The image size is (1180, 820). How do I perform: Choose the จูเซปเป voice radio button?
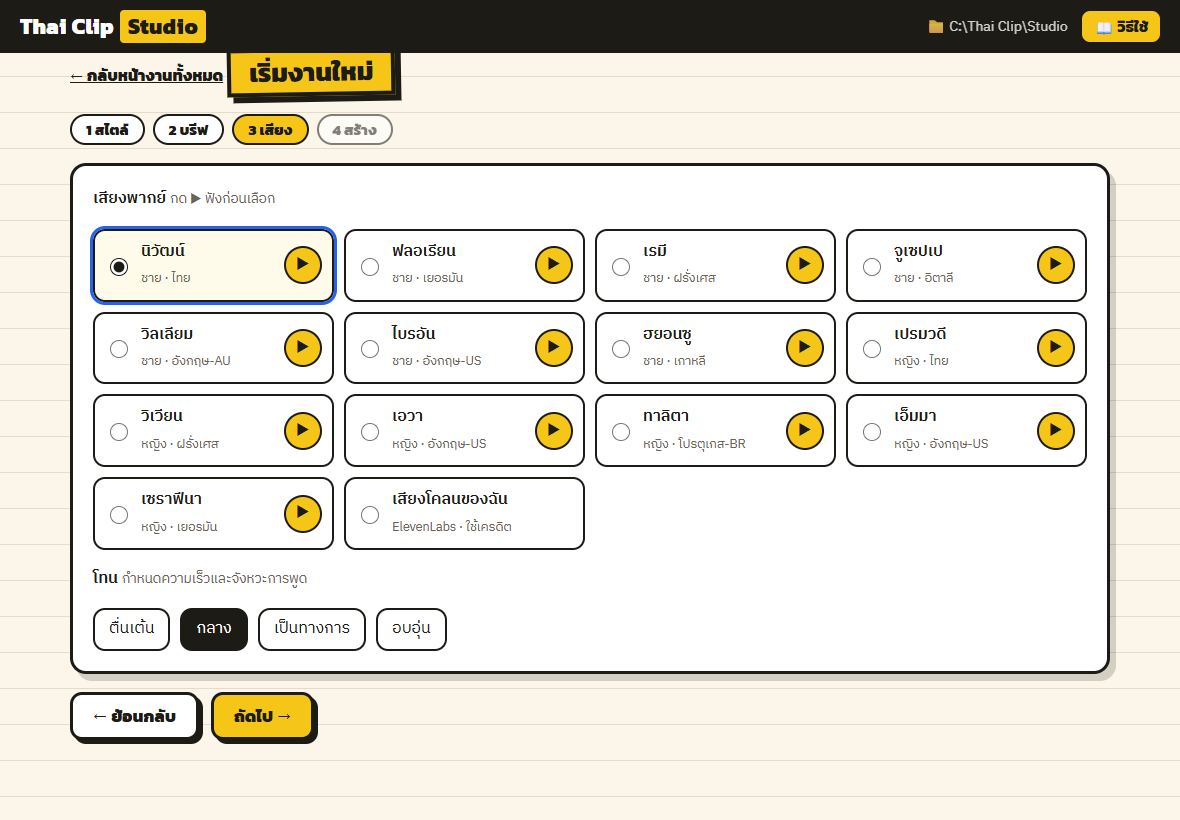pos(871,267)
